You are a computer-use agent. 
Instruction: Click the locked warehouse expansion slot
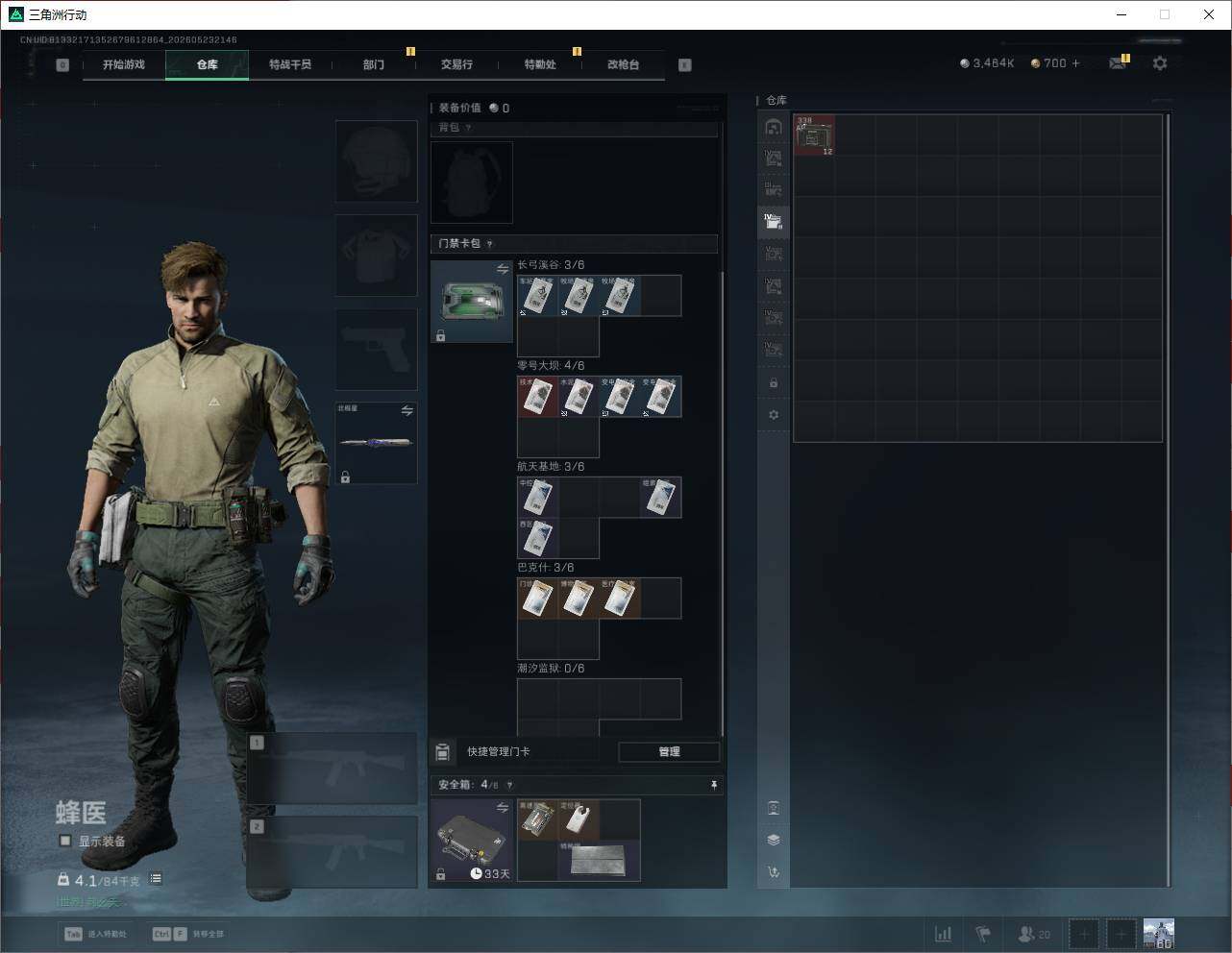tap(774, 383)
